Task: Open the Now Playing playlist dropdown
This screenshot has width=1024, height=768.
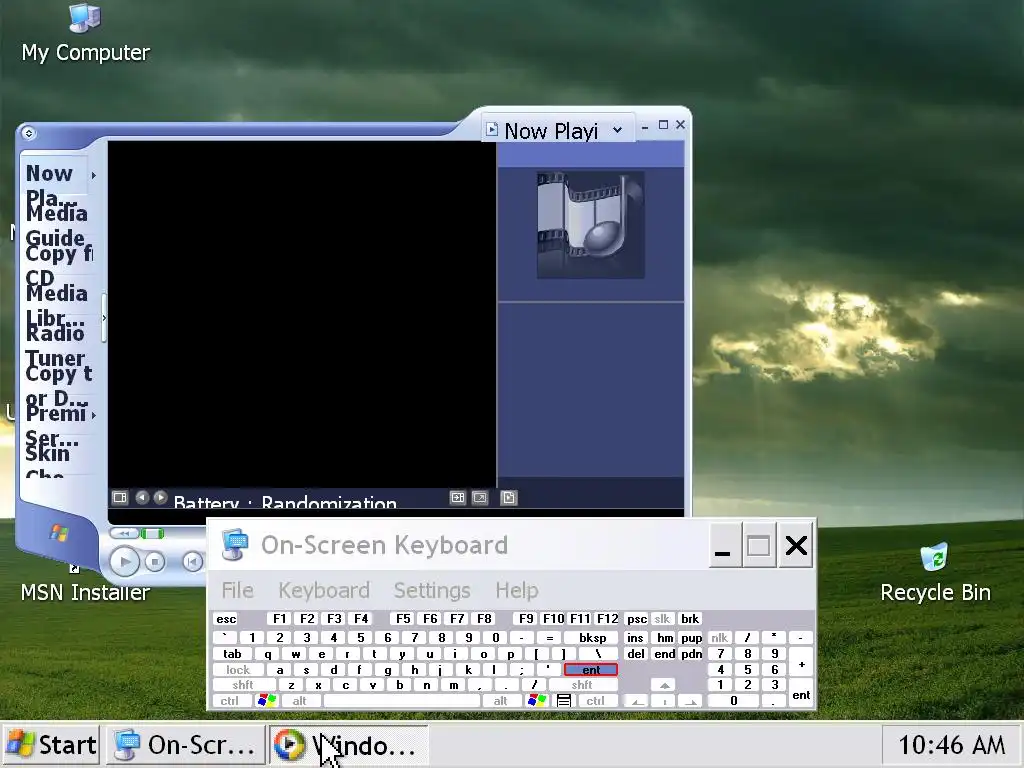Action: pyautogui.click(x=617, y=130)
